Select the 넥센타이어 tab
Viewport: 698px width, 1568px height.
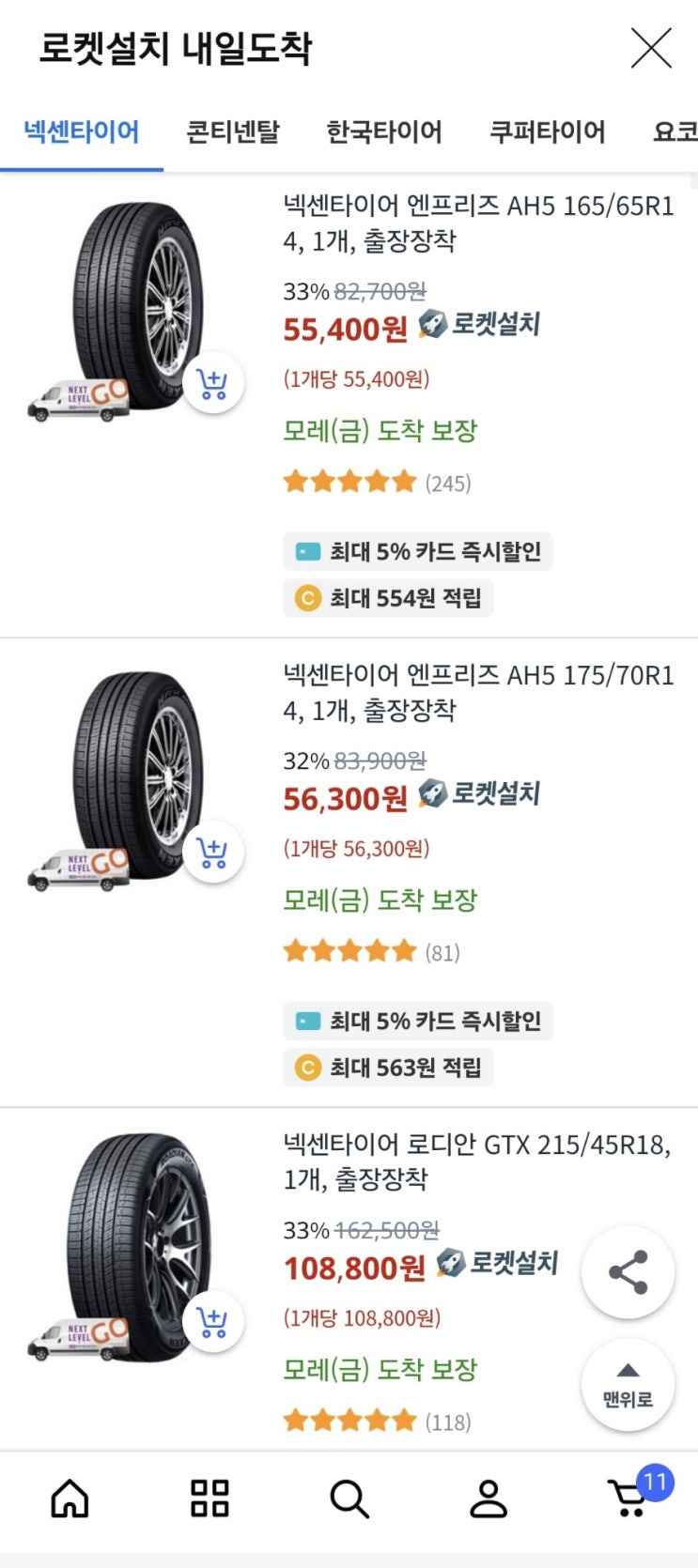click(x=82, y=131)
